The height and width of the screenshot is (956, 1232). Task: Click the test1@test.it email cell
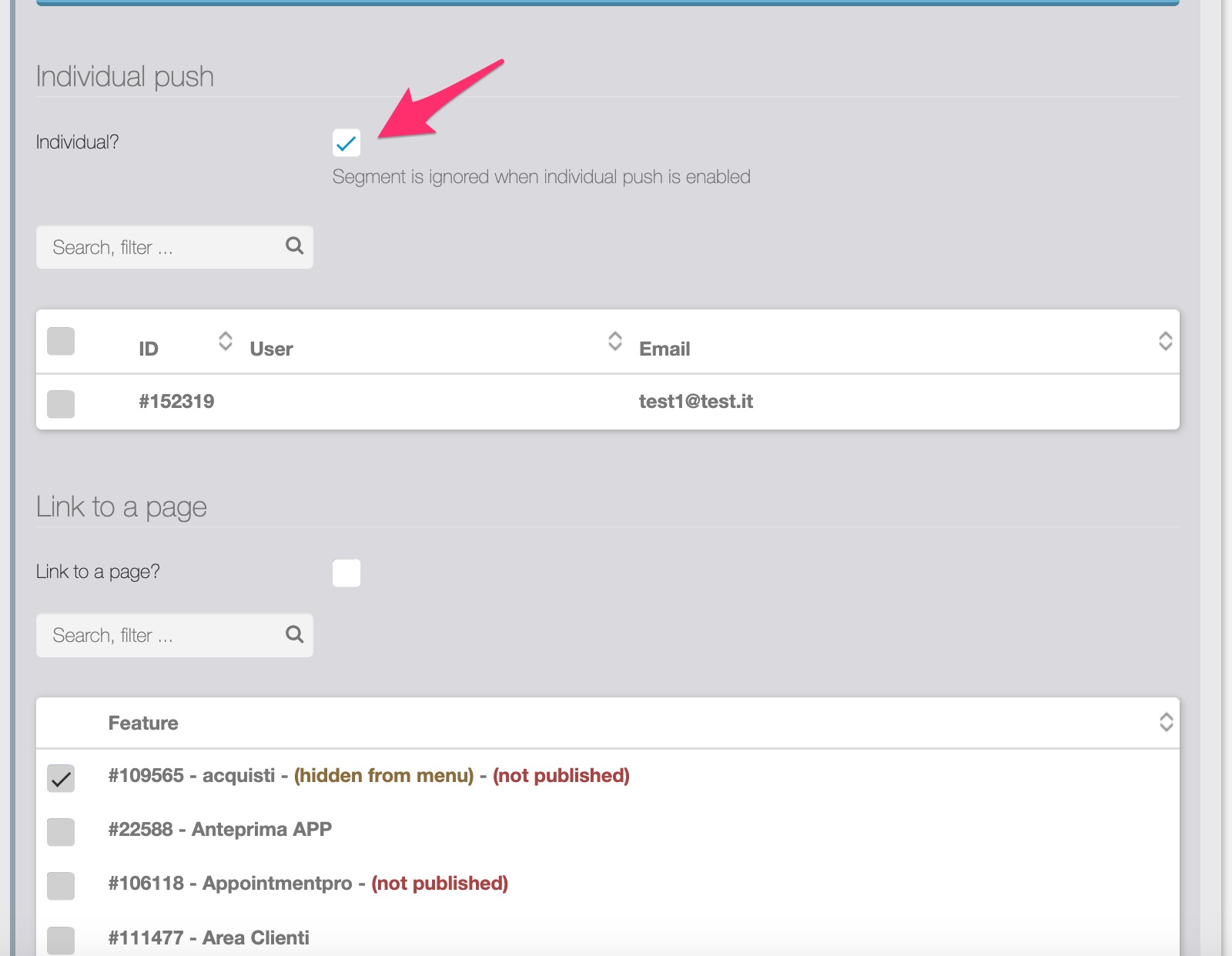point(695,402)
